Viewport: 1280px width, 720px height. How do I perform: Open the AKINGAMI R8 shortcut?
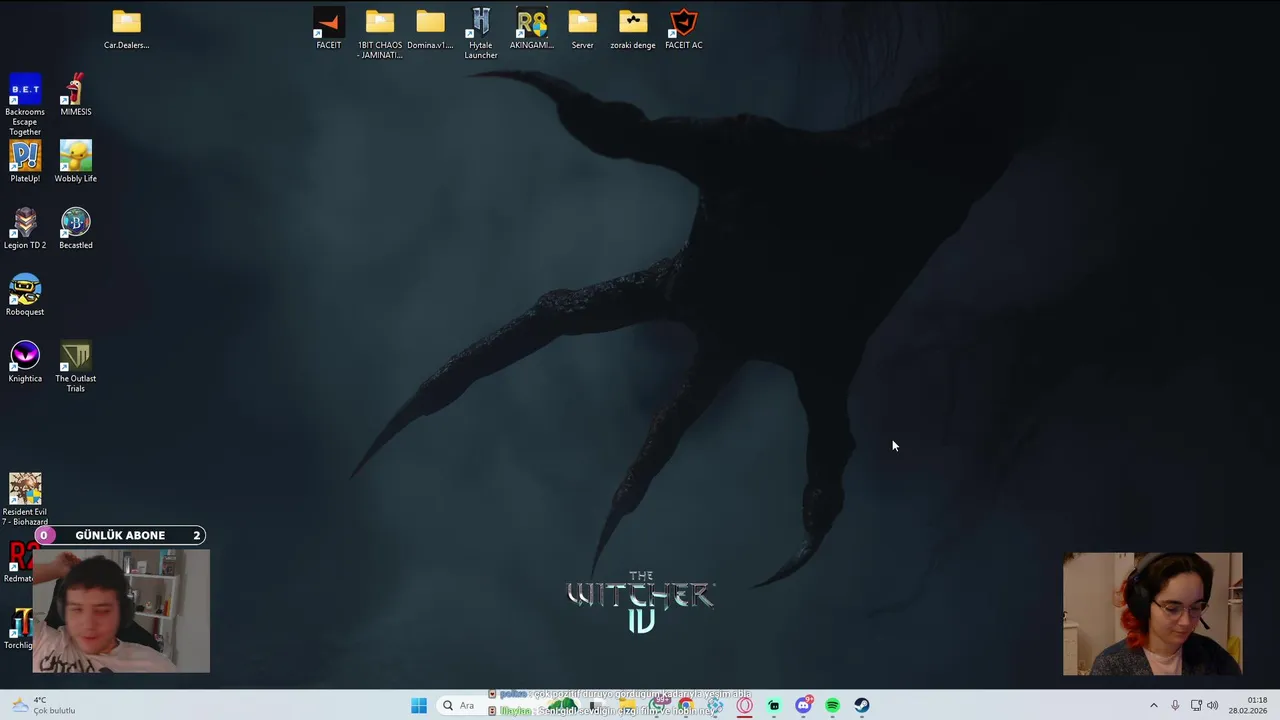[x=531, y=29]
